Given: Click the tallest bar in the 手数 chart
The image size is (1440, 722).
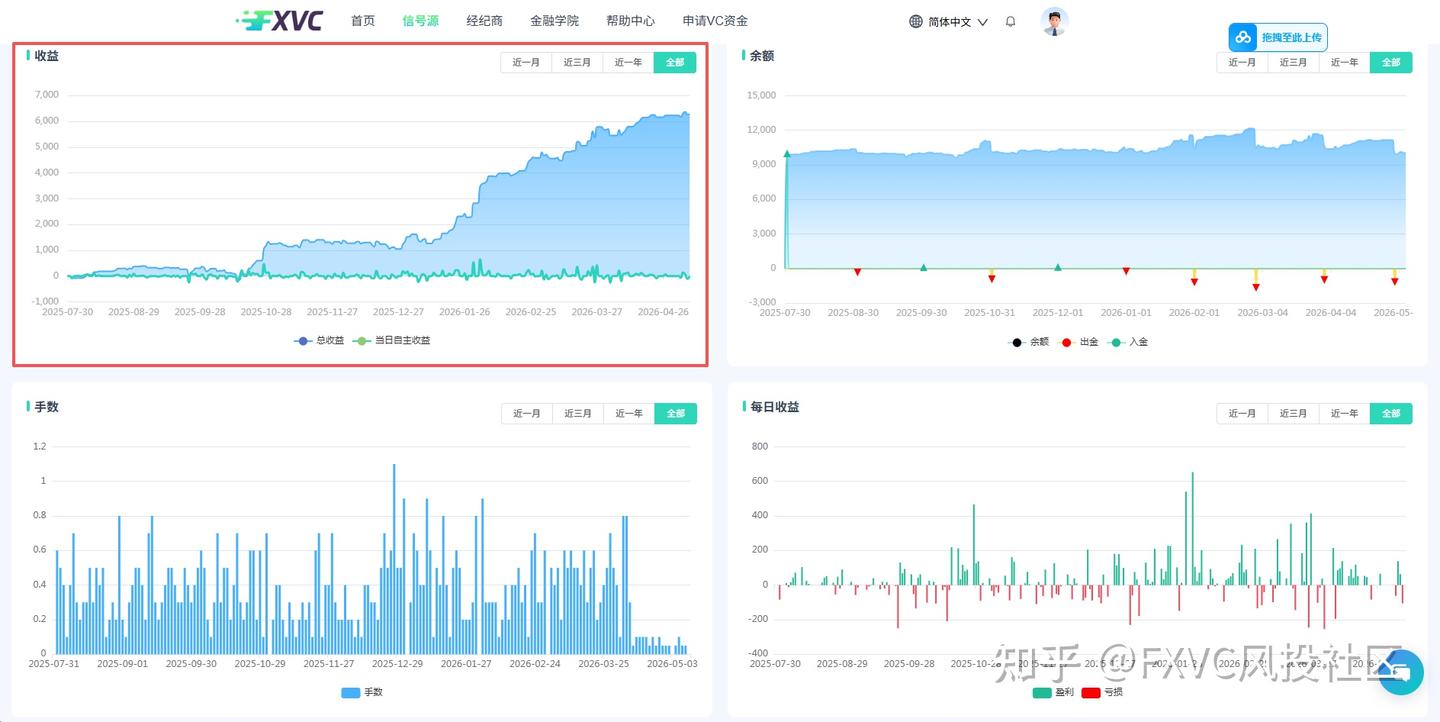Looking at the screenshot, I should click(394, 559).
